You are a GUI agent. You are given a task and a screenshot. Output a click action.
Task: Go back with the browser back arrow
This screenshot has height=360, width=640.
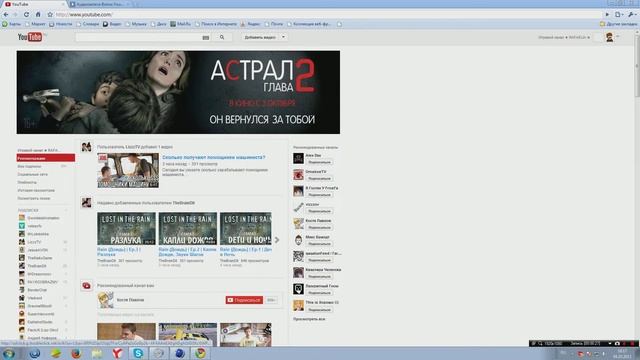click(x=6, y=14)
